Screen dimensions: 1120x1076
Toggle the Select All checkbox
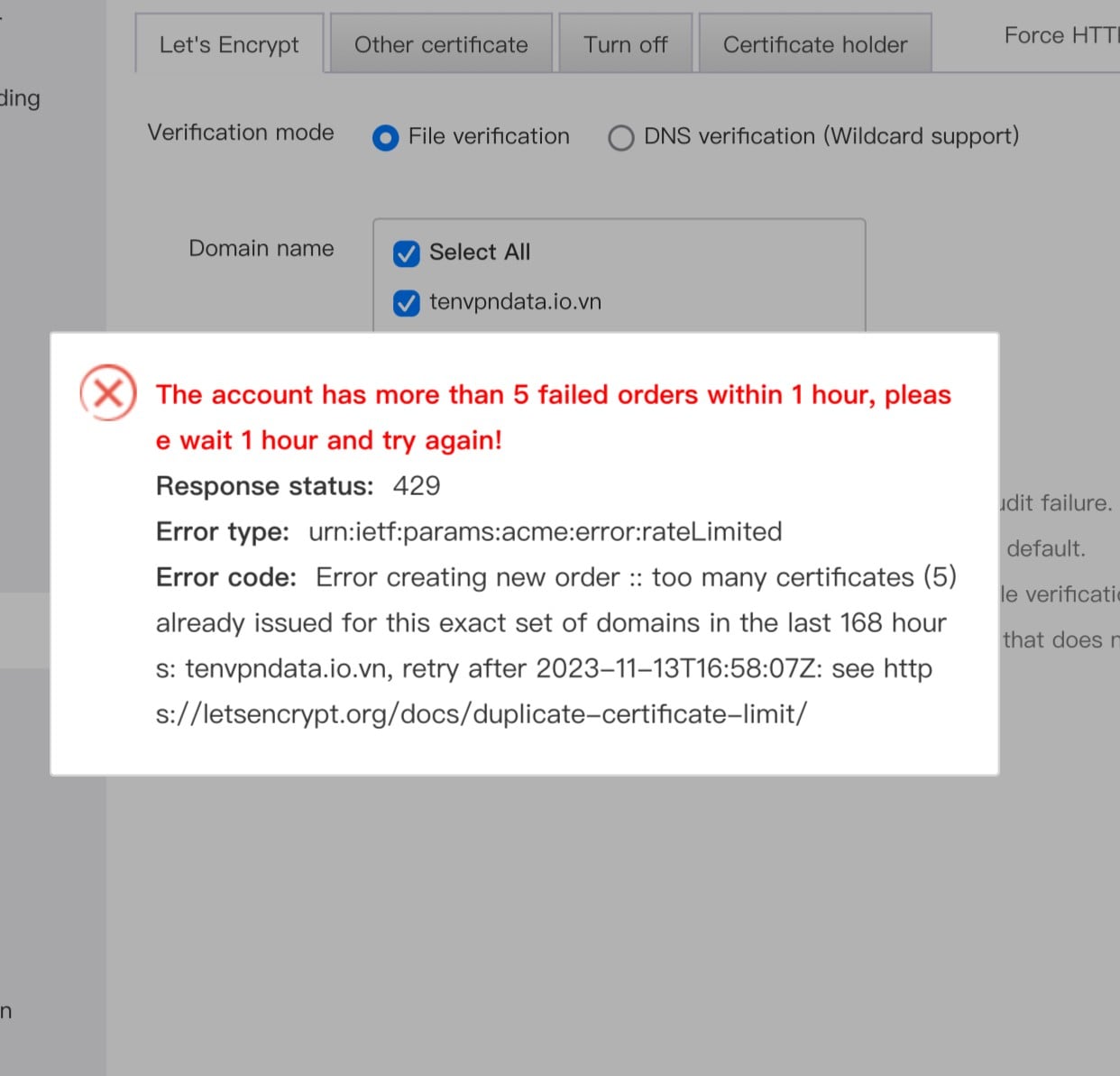pos(407,253)
